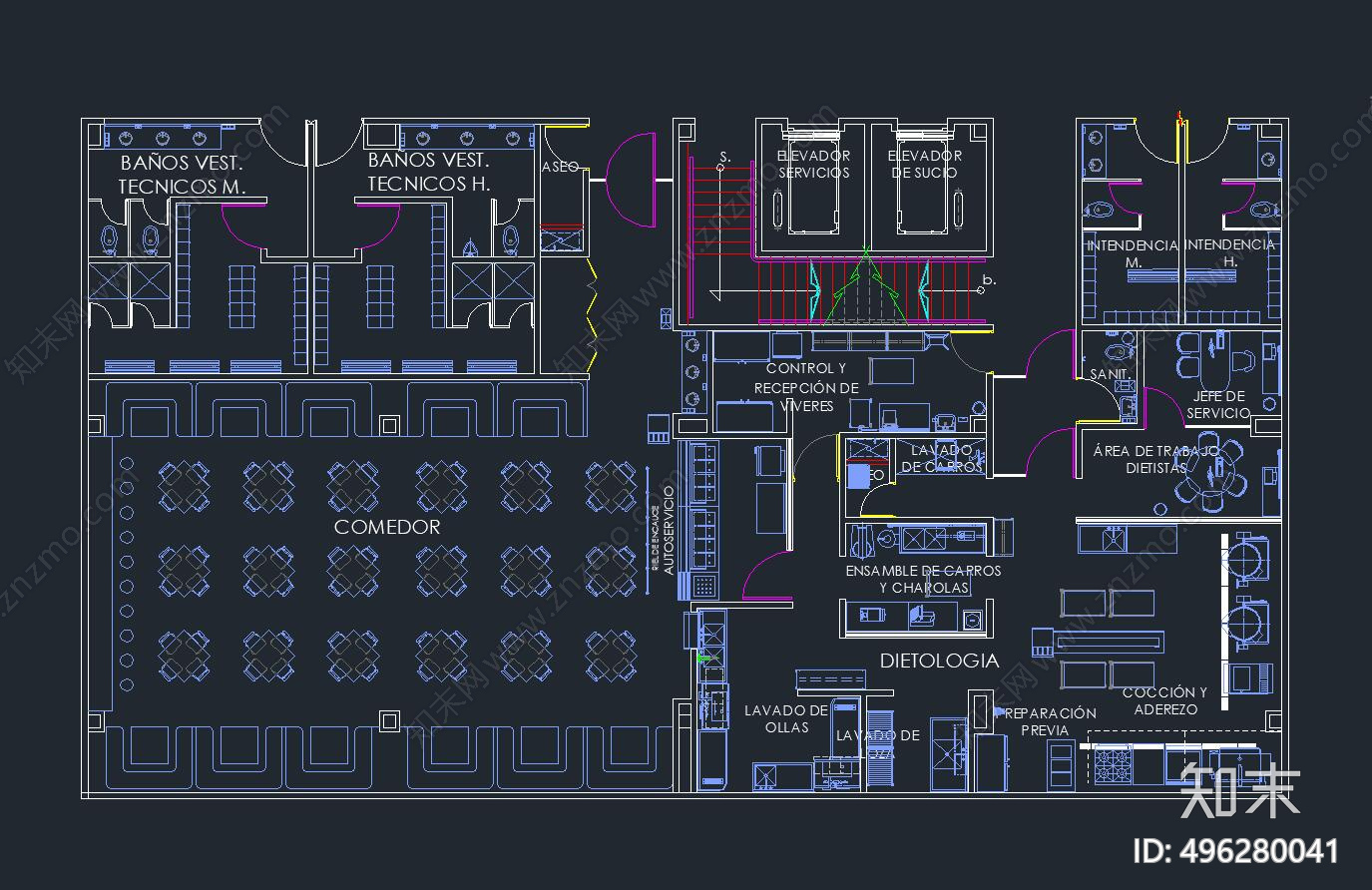The height and width of the screenshot is (890, 1372).
Task: Select the SANIT. room label
Action: (1111, 374)
